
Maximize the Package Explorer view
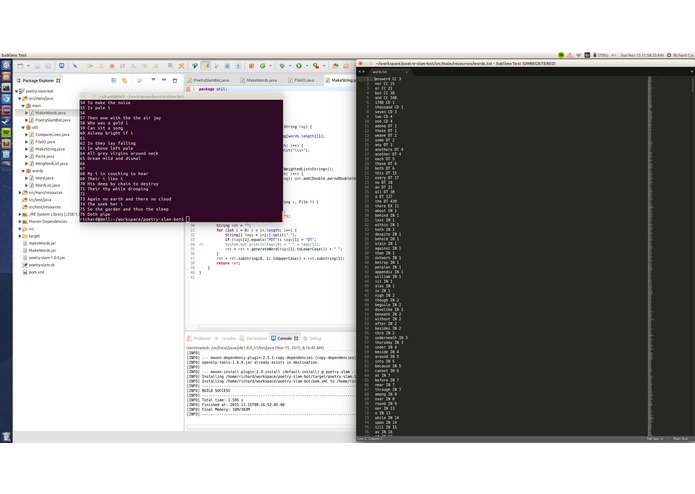coord(175,80)
